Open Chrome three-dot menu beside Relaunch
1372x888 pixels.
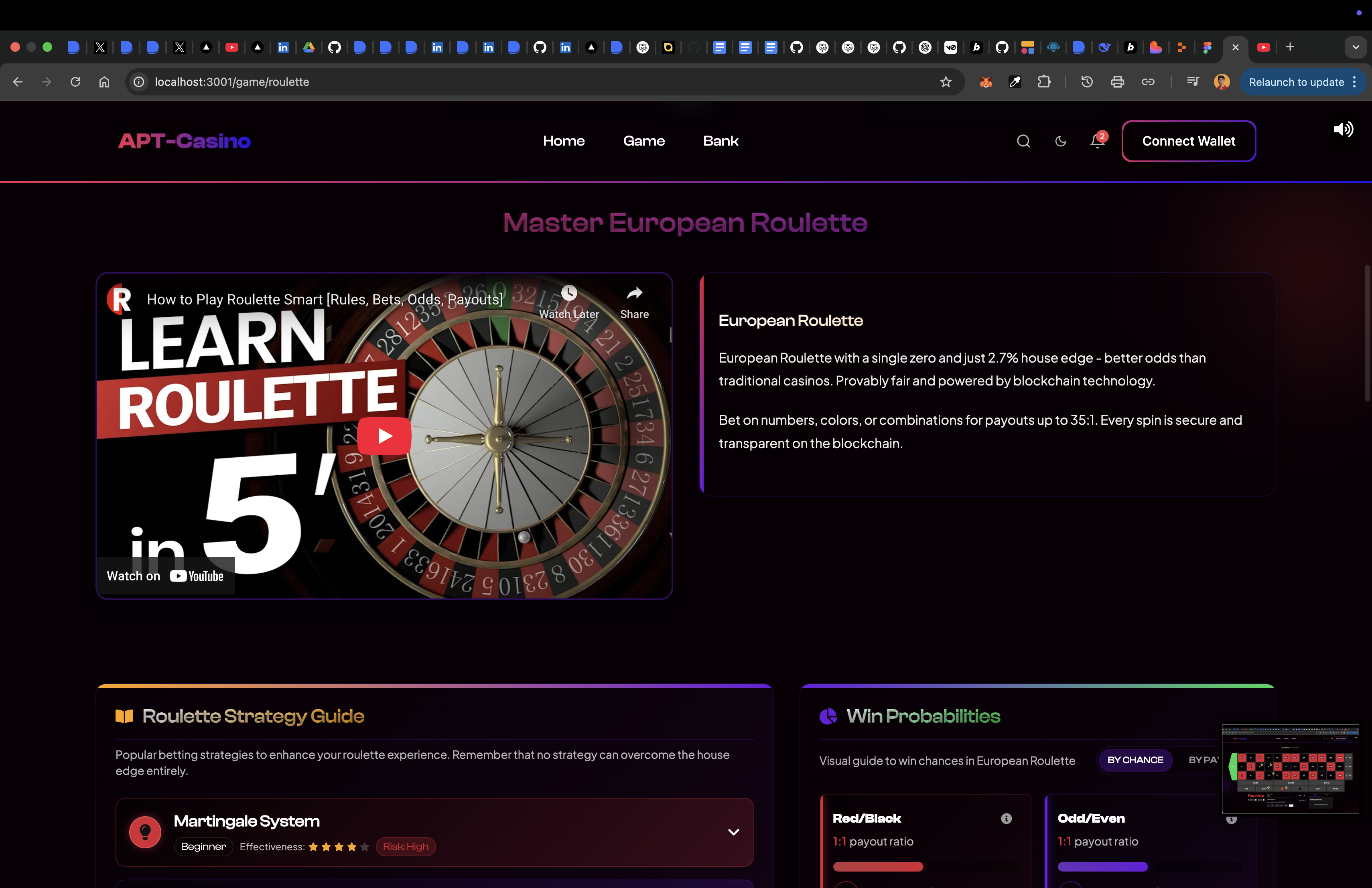1354,82
